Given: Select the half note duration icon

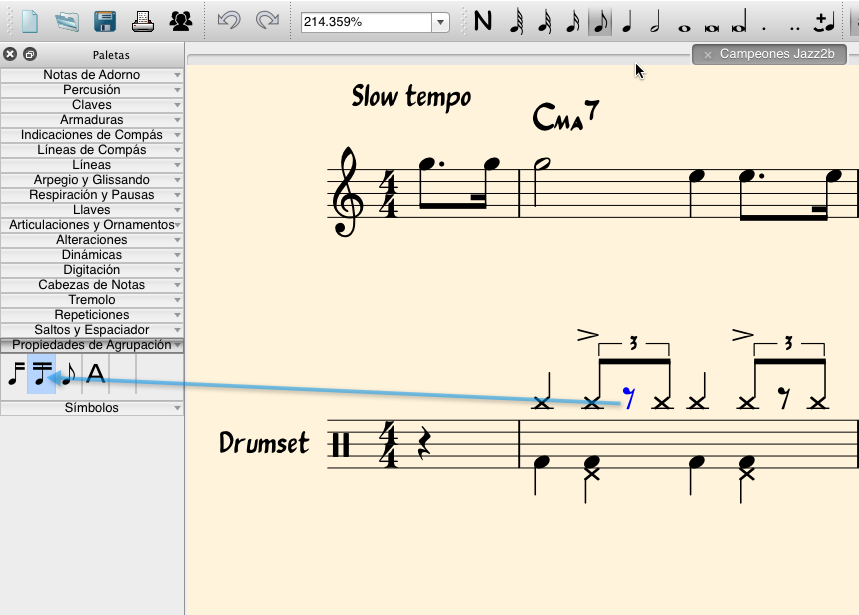Looking at the screenshot, I should point(655,21).
